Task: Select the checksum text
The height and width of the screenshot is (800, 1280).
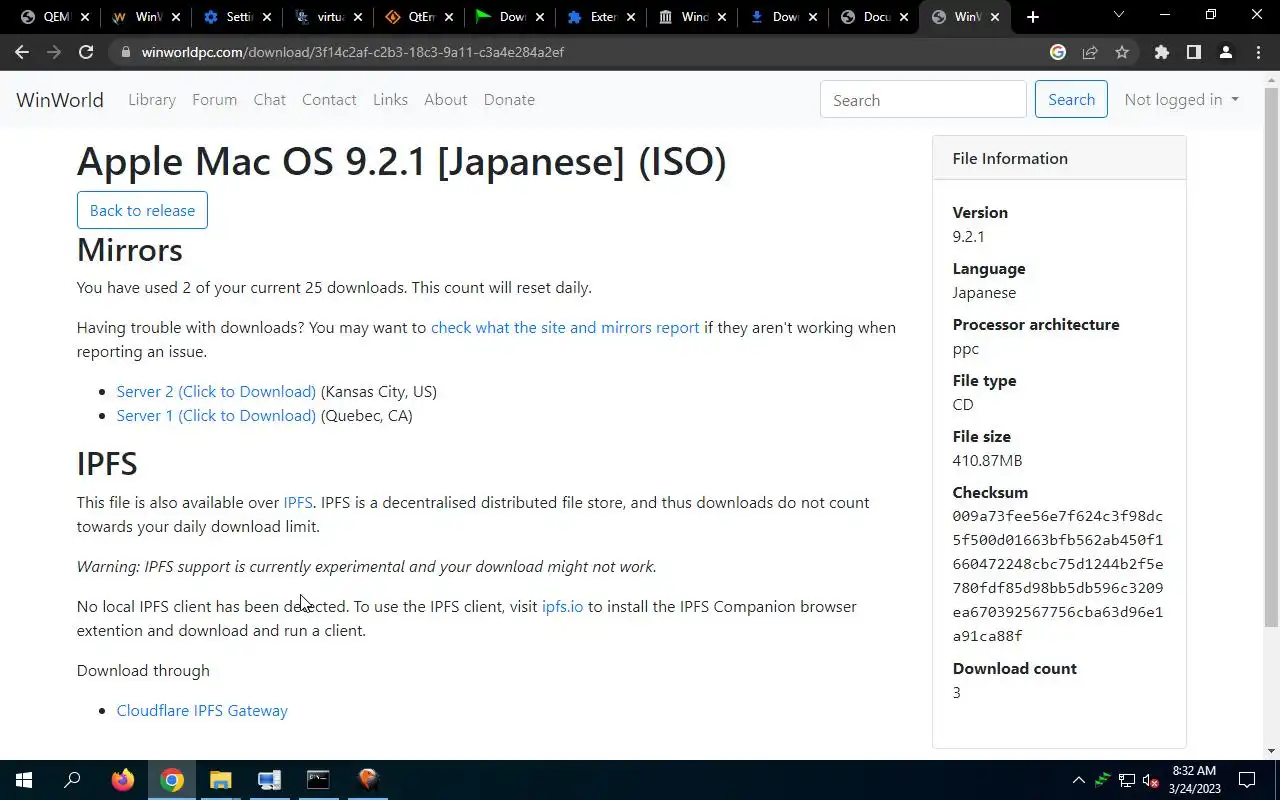Action: point(1058,576)
